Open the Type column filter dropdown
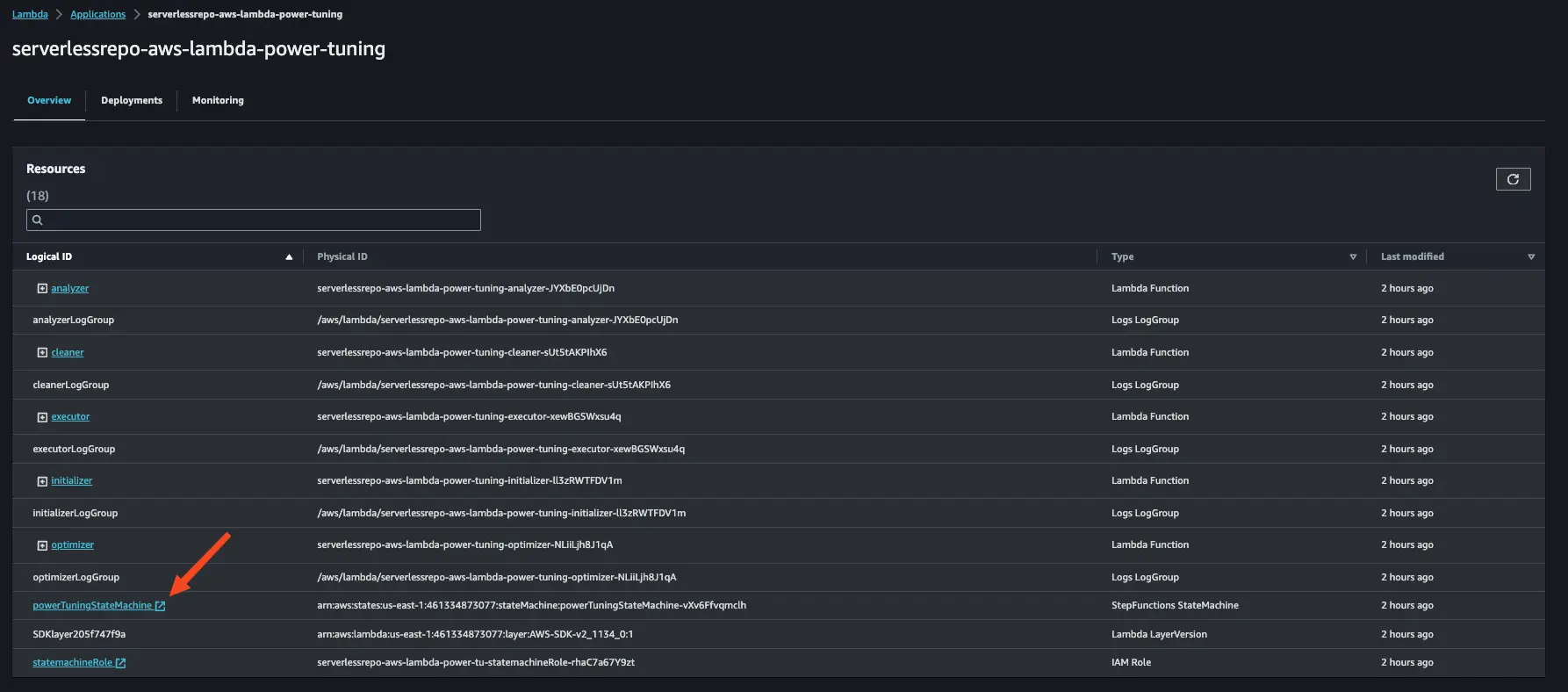The height and width of the screenshot is (692, 1568). click(1353, 257)
